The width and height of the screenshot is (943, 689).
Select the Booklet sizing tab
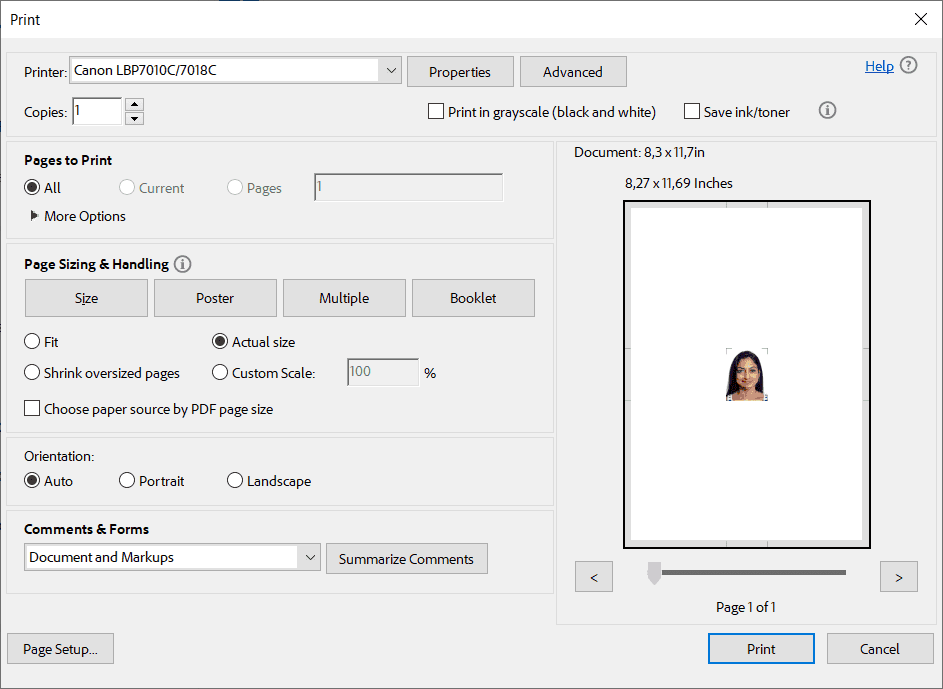(x=473, y=298)
